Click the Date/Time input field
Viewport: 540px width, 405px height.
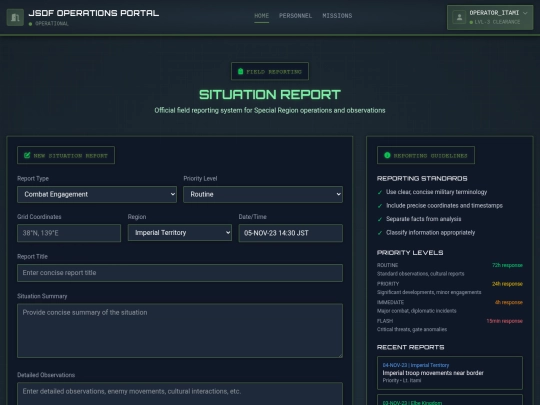(290, 233)
